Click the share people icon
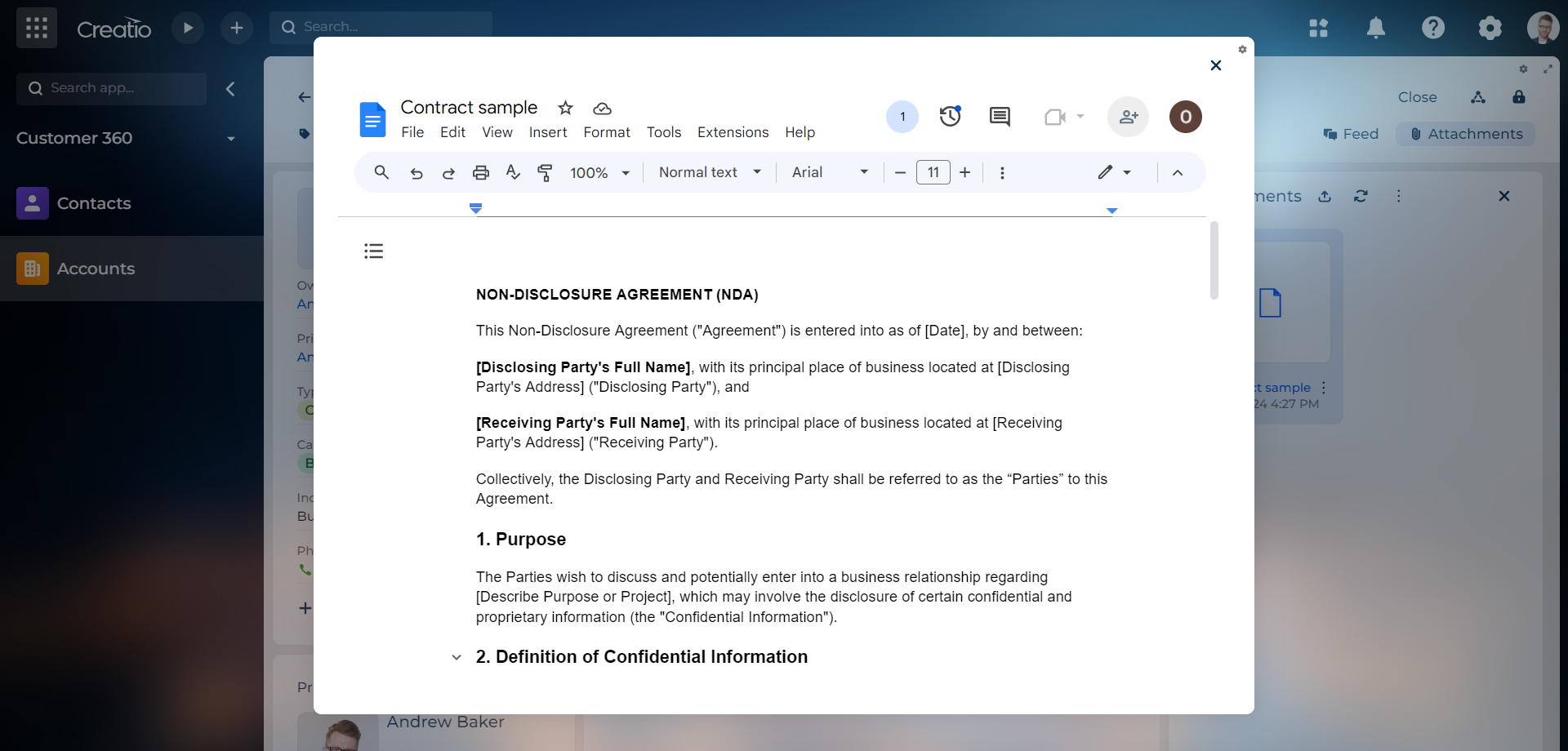1568x751 pixels. pyautogui.click(x=1128, y=117)
